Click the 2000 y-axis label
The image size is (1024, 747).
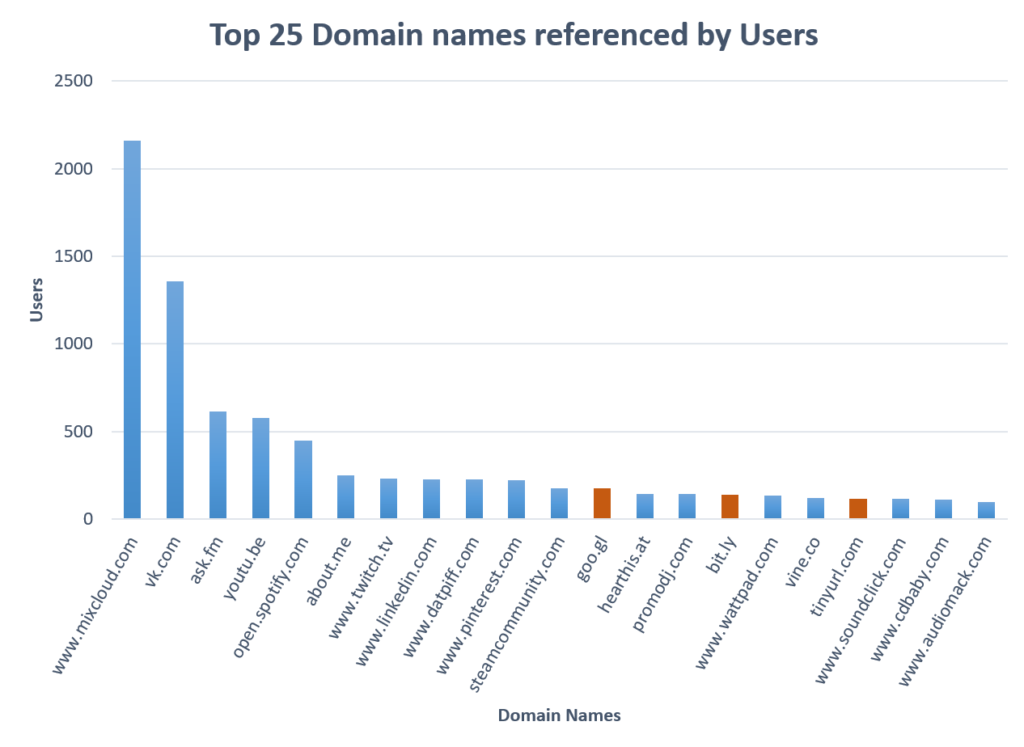pyautogui.click(x=73, y=168)
